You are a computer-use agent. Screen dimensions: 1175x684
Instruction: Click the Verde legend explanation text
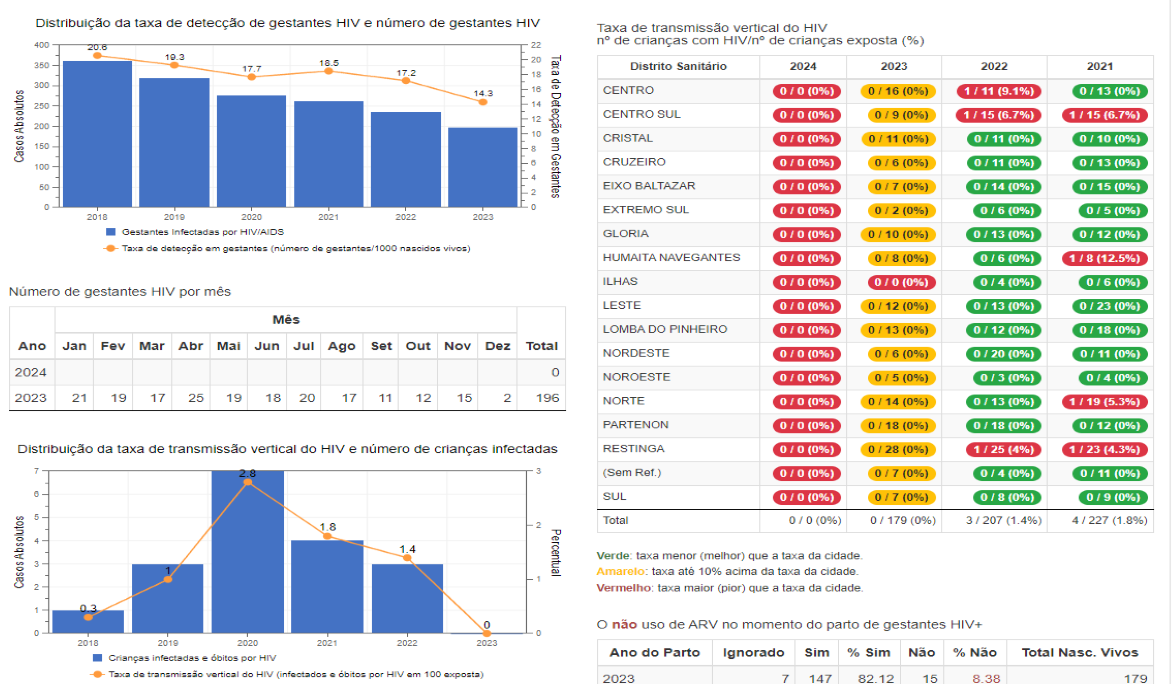coord(729,556)
